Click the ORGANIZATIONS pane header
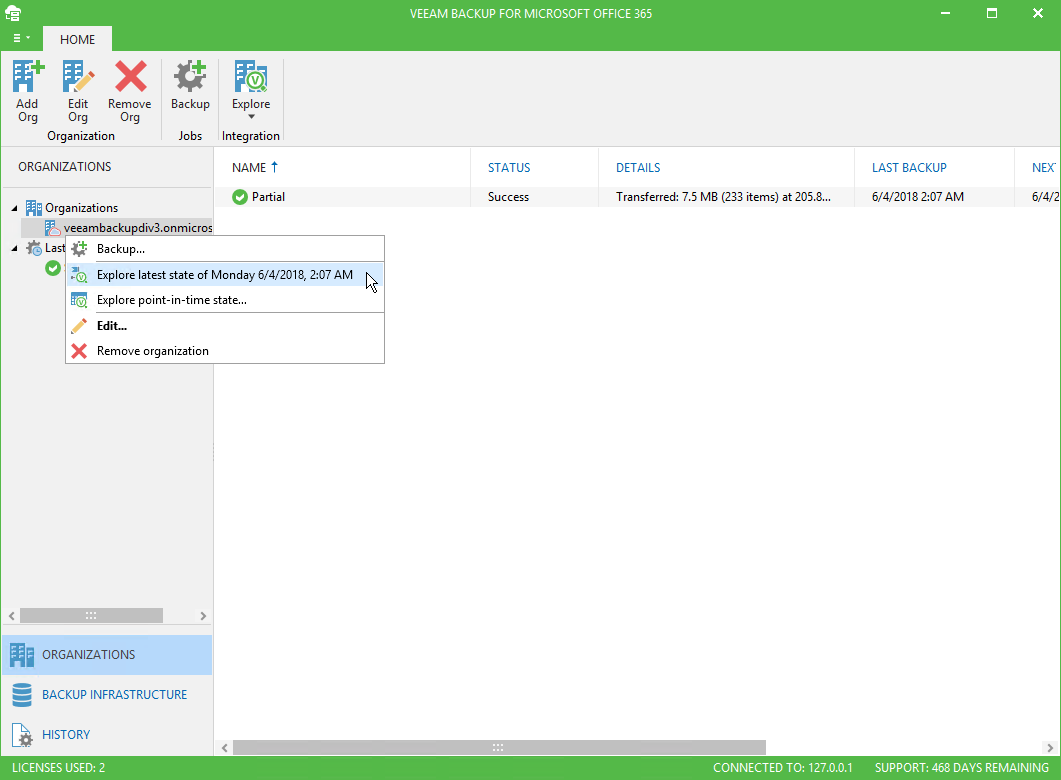1061x780 pixels. tap(64, 166)
